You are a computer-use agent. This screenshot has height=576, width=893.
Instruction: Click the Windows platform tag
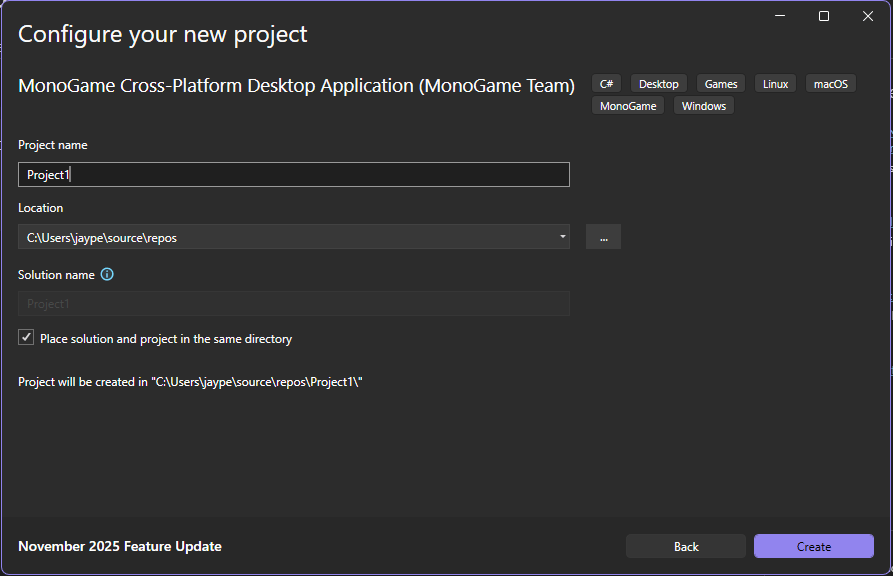[703, 106]
